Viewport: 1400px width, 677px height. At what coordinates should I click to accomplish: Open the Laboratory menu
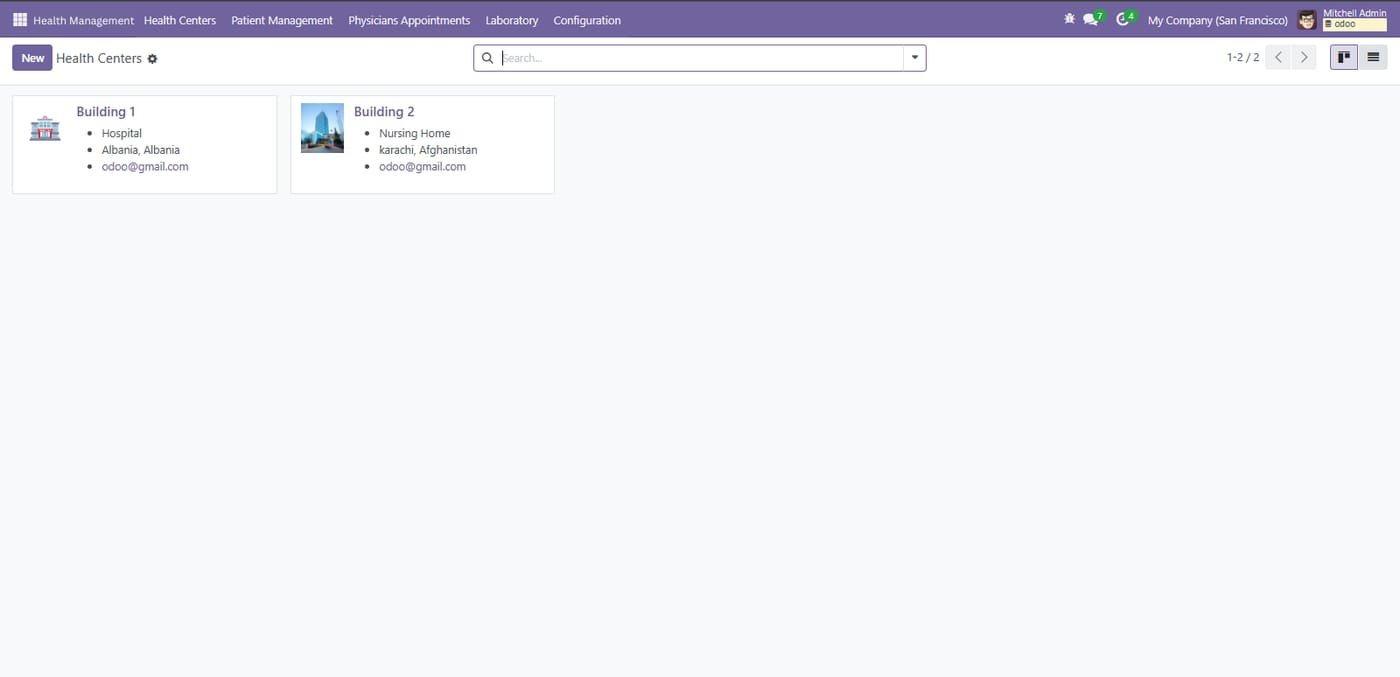pos(512,20)
